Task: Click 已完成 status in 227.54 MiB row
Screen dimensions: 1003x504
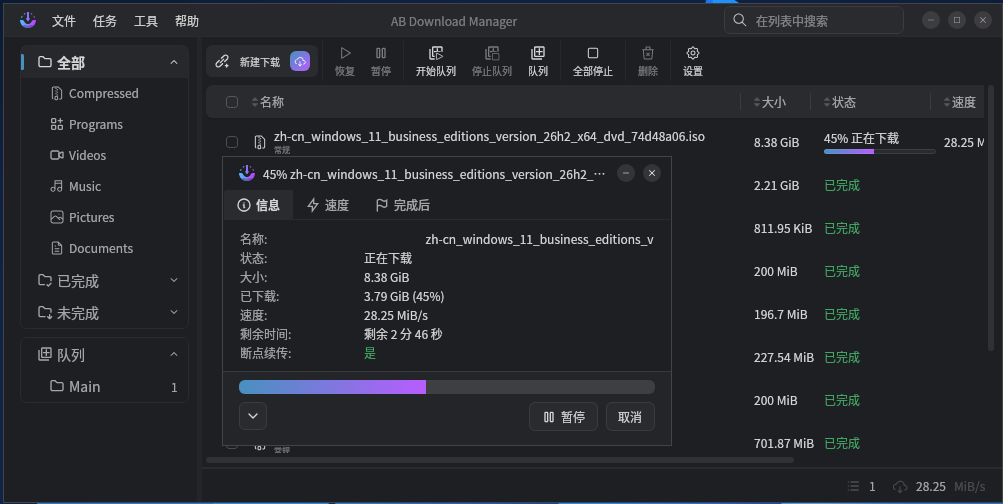Action: click(842, 358)
